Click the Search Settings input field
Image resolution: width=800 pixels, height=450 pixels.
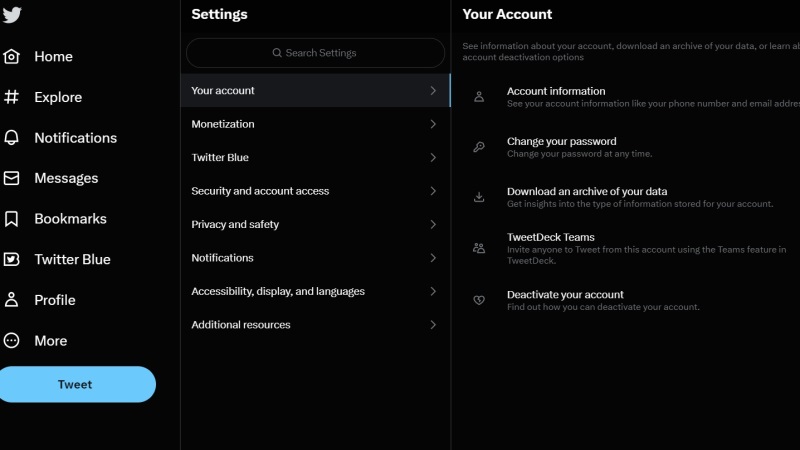point(315,53)
